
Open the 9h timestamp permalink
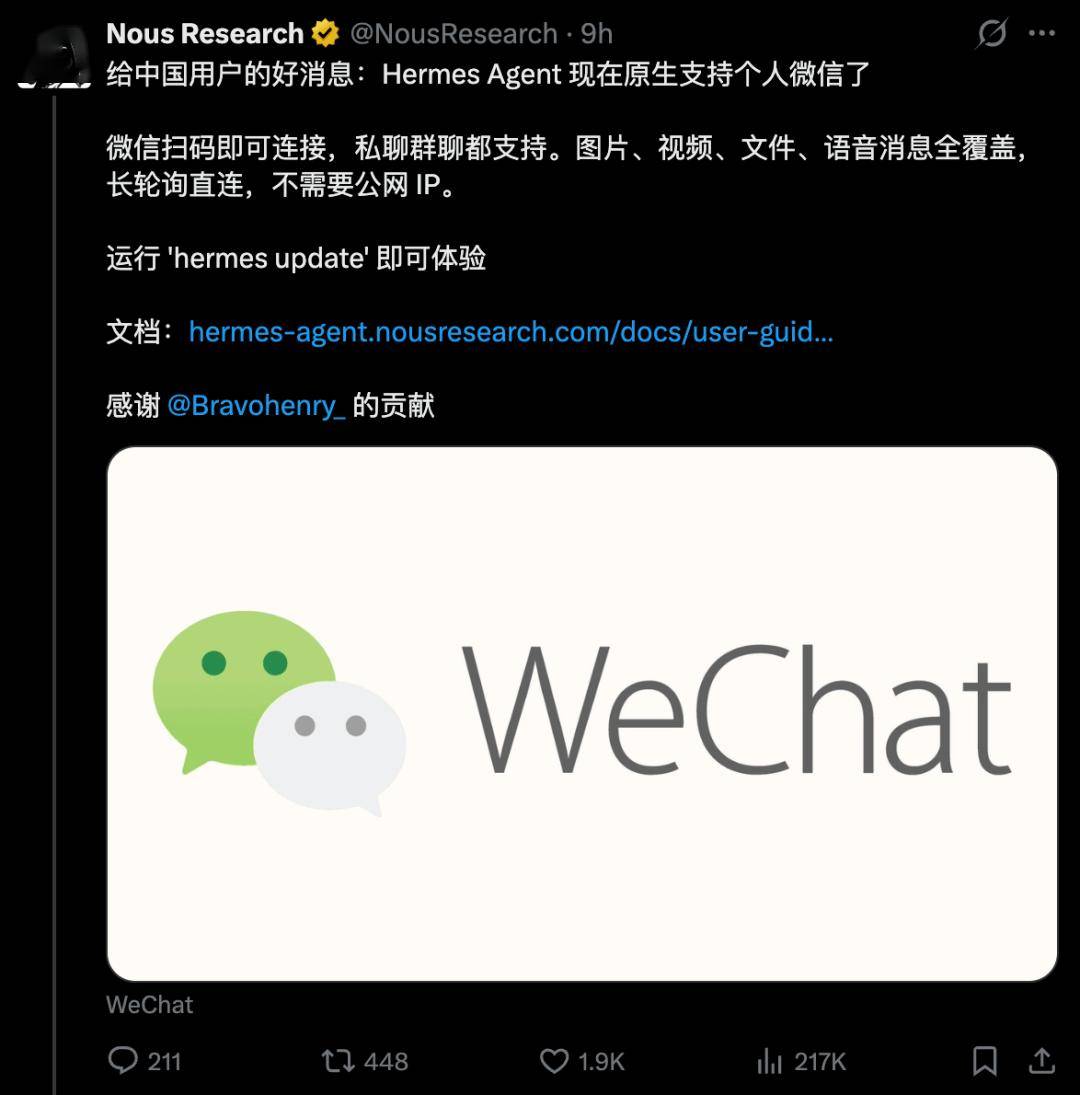(597, 34)
